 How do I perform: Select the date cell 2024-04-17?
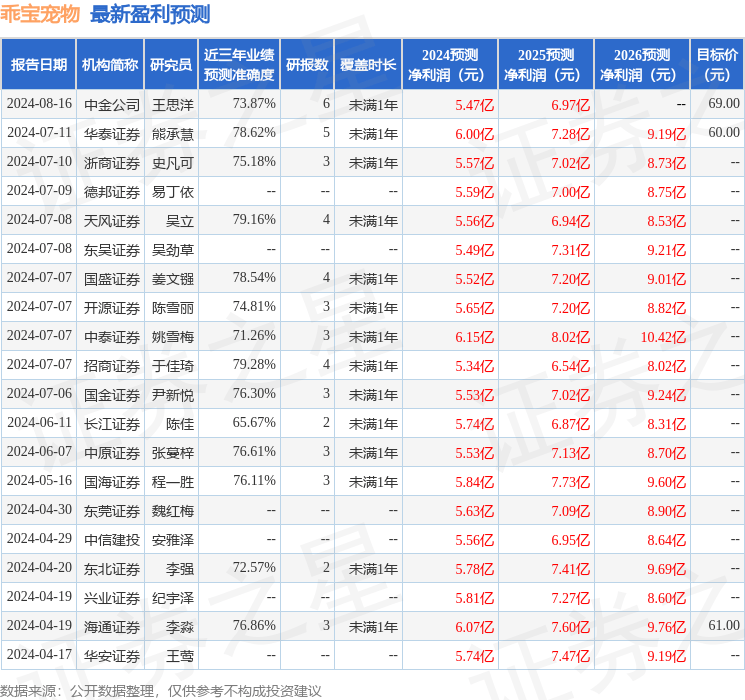(39, 654)
